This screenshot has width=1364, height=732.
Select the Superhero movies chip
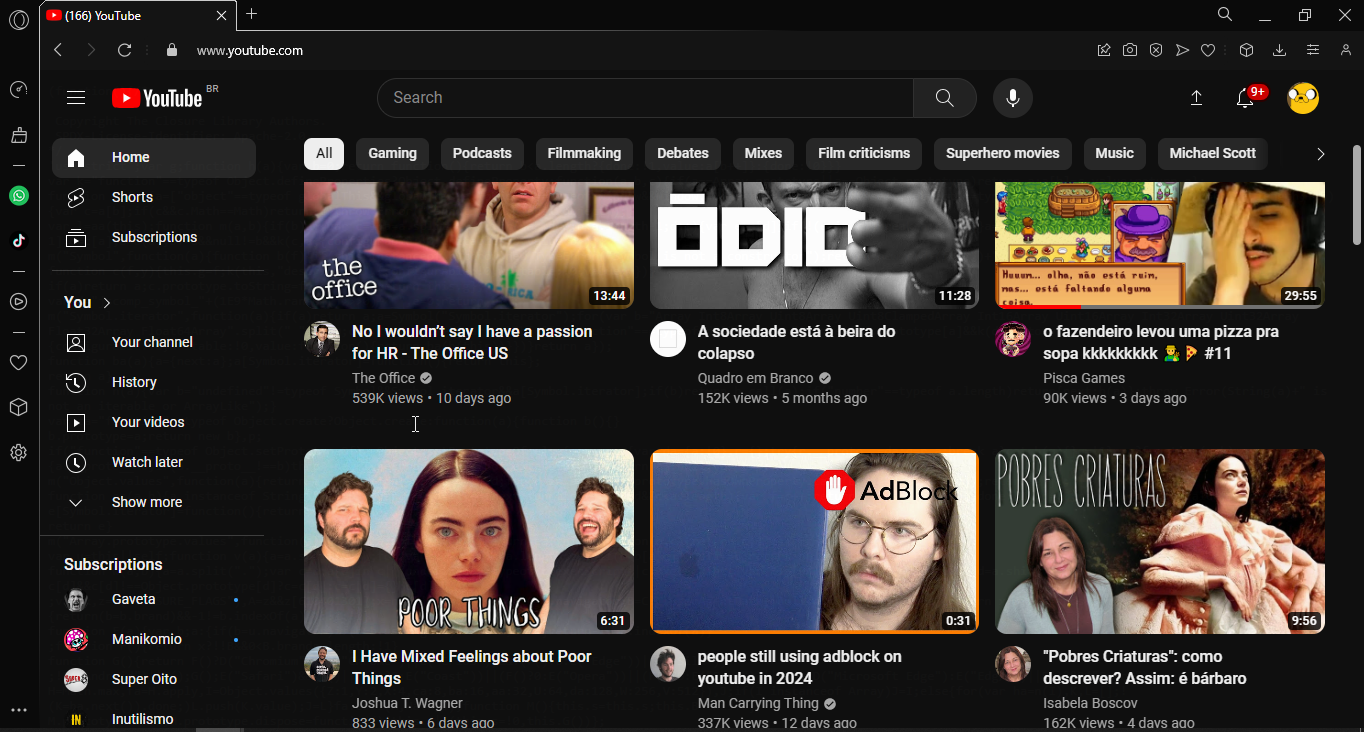click(x=1003, y=154)
